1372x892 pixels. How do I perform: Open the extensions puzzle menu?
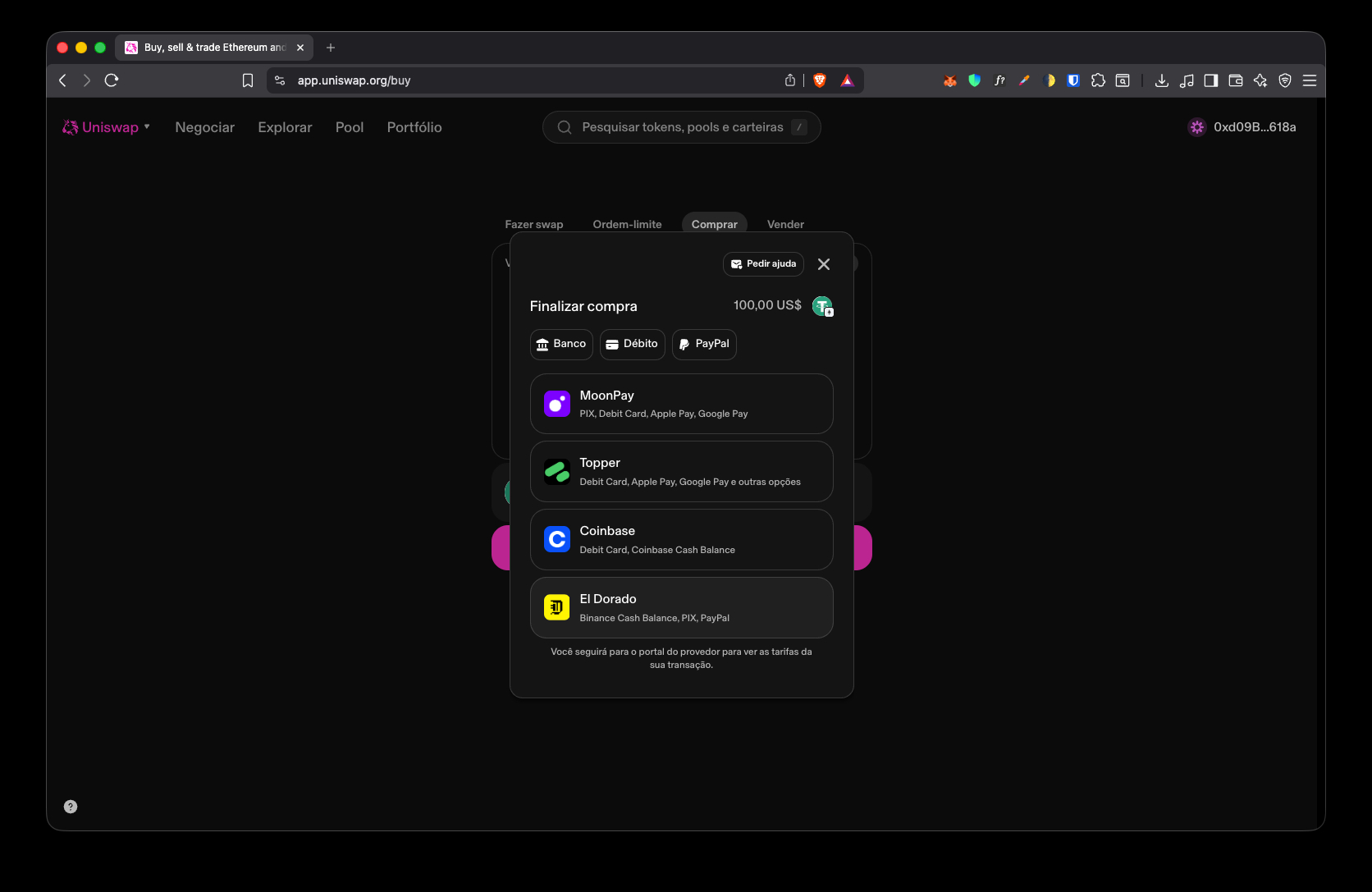1098,80
